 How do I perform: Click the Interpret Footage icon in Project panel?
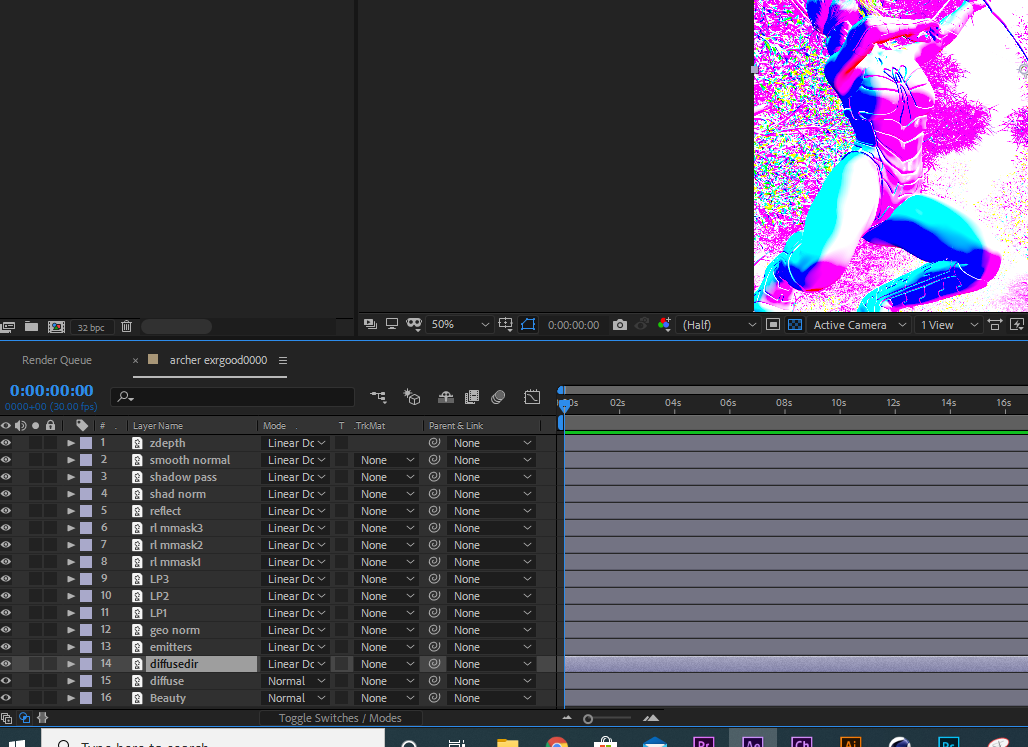coord(8,327)
